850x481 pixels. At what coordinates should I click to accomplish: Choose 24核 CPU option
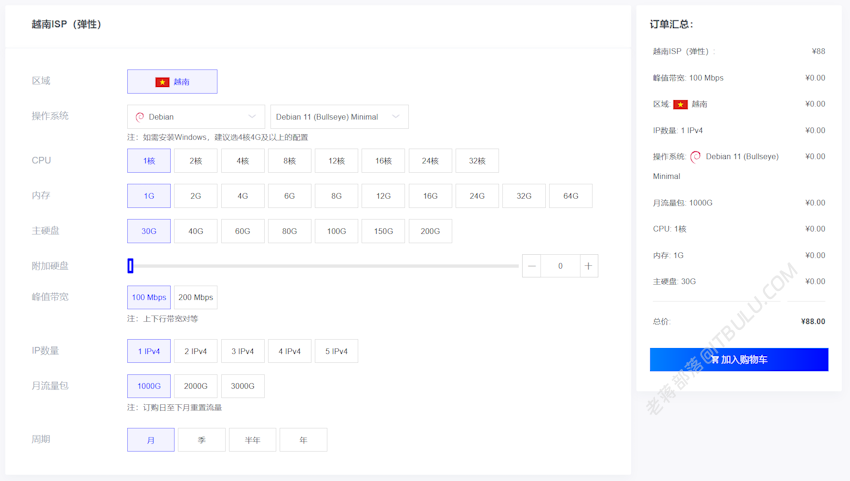430,161
